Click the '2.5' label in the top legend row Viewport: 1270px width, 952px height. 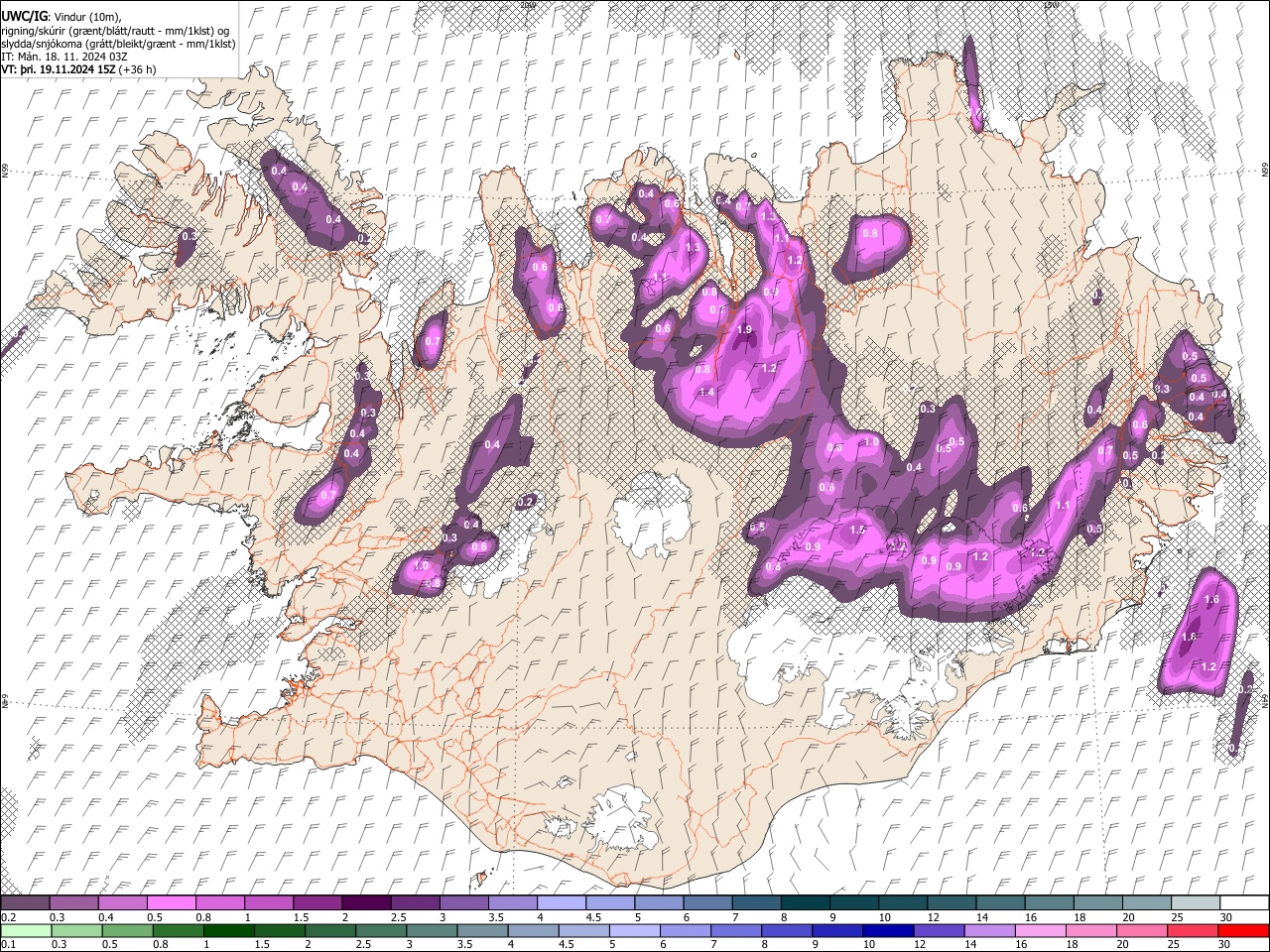398,917
